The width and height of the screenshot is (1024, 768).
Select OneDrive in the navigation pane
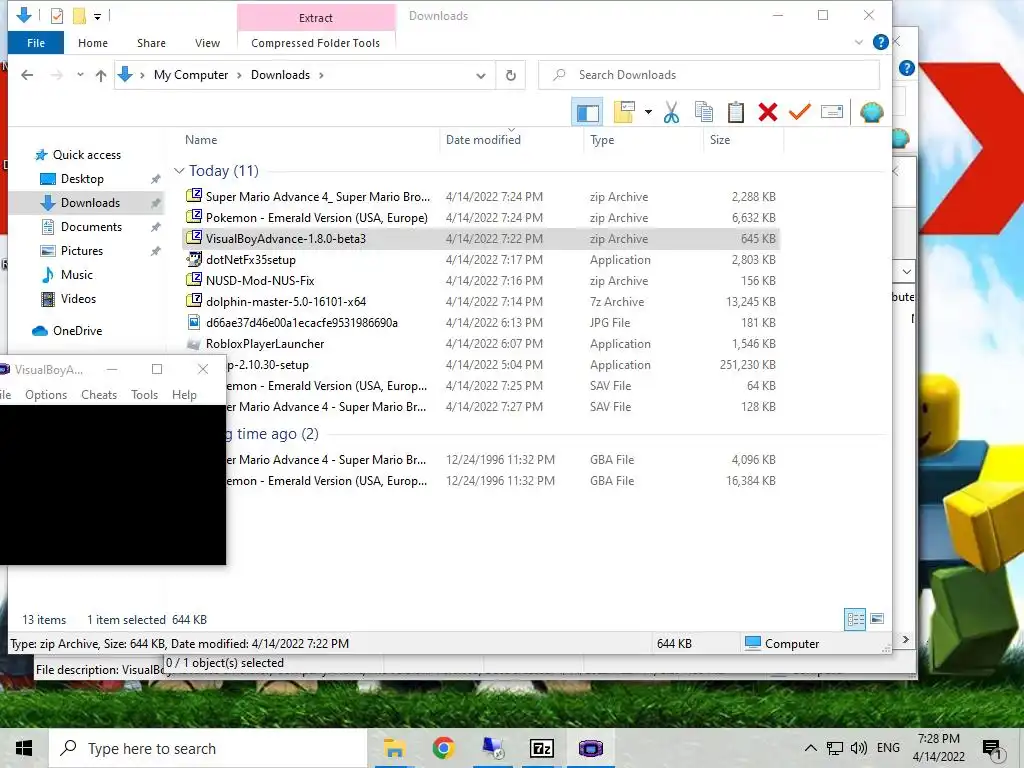(77, 331)
